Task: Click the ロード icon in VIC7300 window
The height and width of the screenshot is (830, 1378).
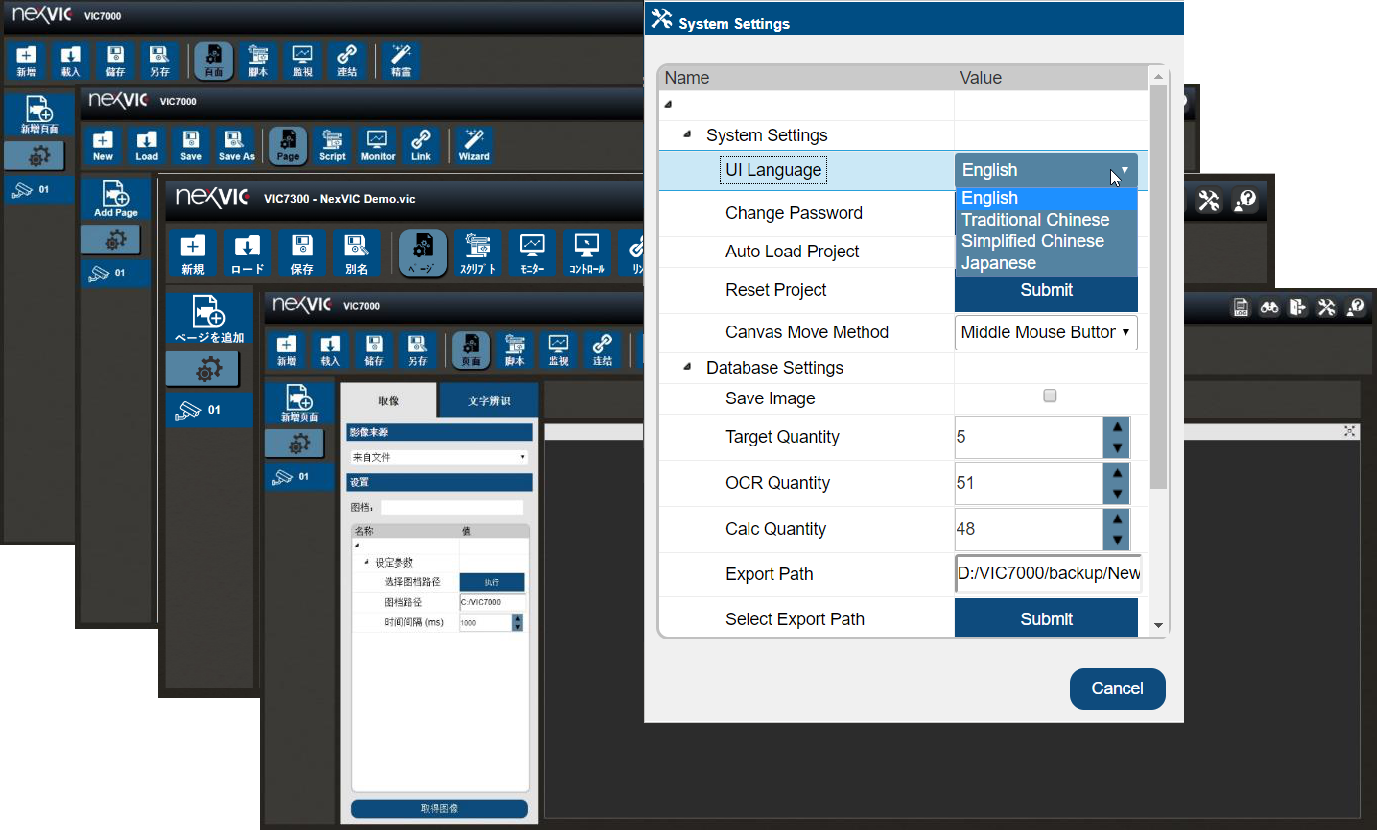Action: click(x=247, y=254)
